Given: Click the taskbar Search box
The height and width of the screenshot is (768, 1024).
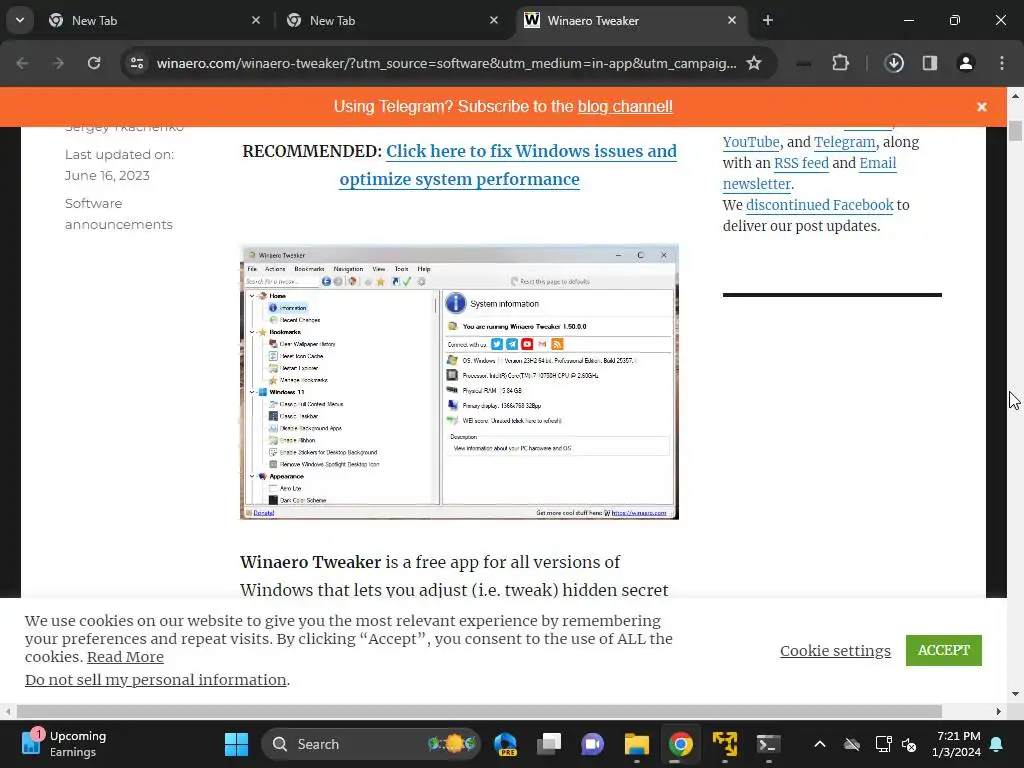Looking at the screenshot, I should 372,744.
